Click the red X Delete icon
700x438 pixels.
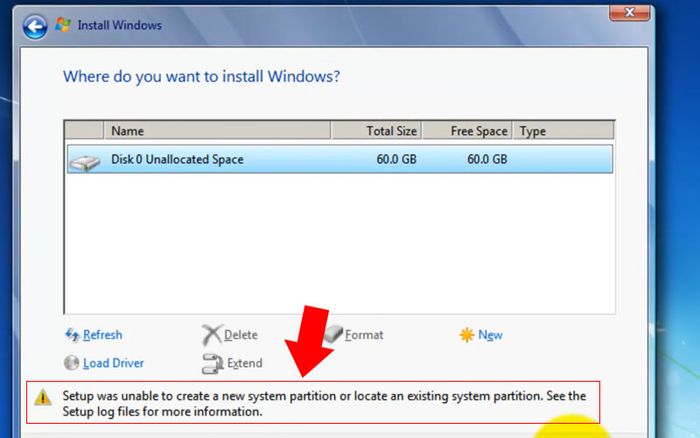(211, 335)
